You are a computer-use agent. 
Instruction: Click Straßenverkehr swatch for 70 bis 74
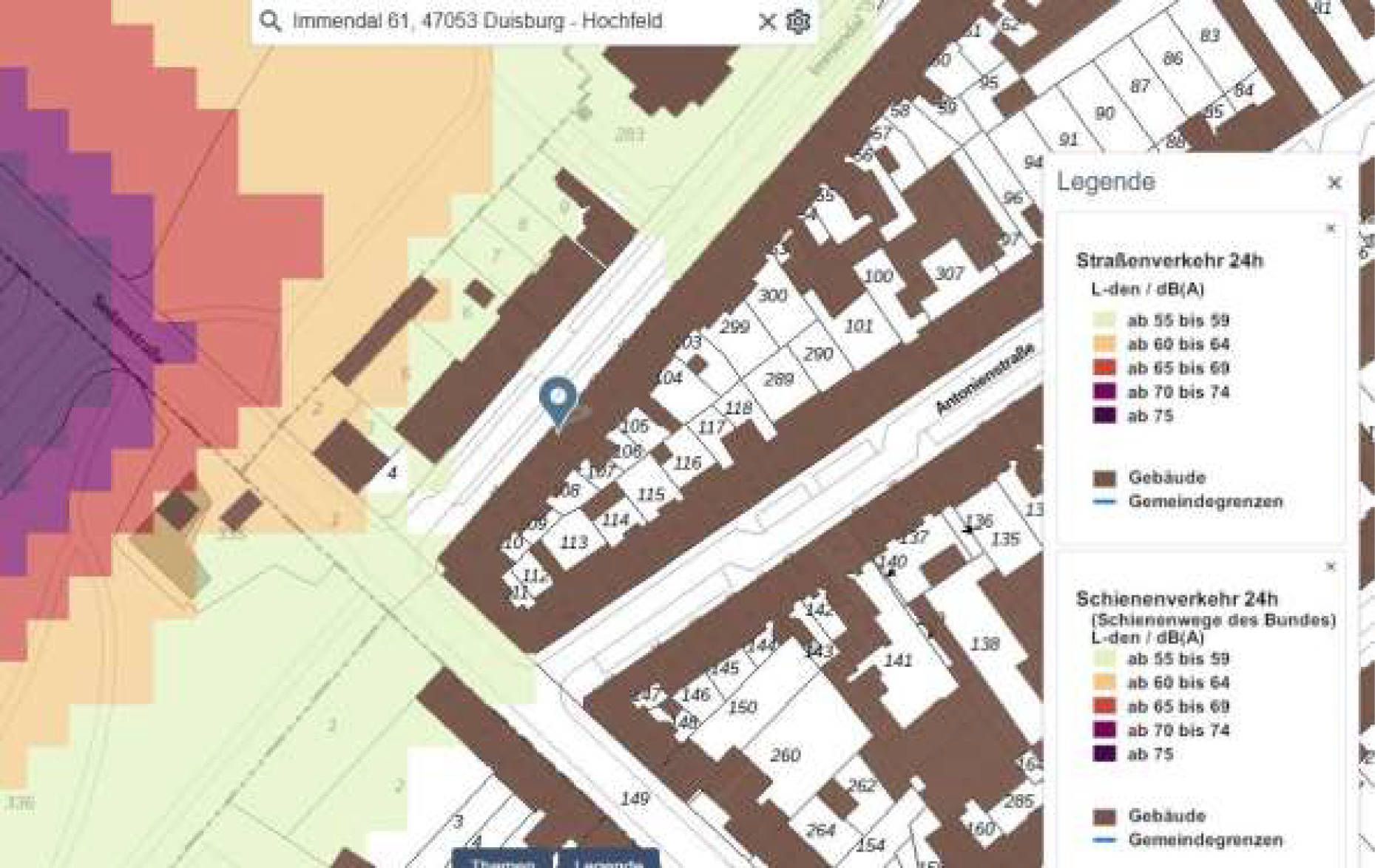(x=1104, y=391)
